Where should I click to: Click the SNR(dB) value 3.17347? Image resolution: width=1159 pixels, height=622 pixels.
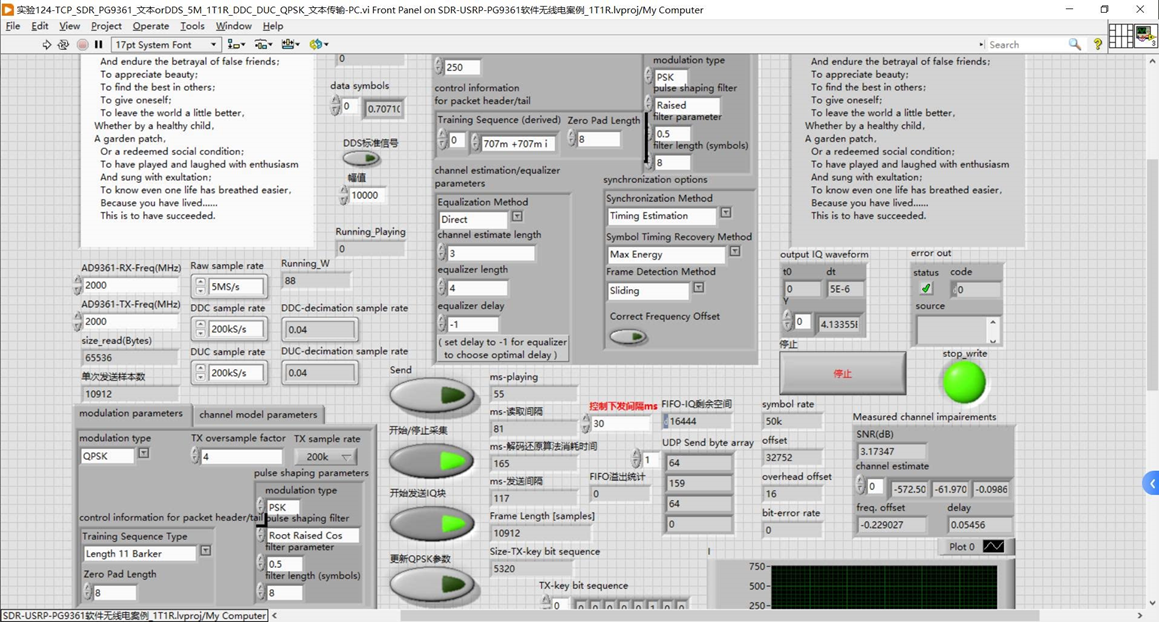click(x=890, y=451)
